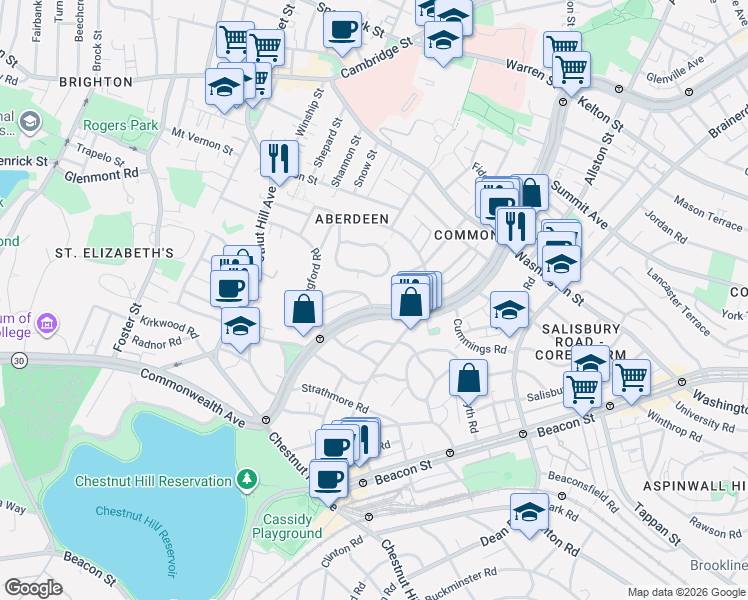Click the Strathmore Rd street label
748x600 pixels.
point(335,398)
